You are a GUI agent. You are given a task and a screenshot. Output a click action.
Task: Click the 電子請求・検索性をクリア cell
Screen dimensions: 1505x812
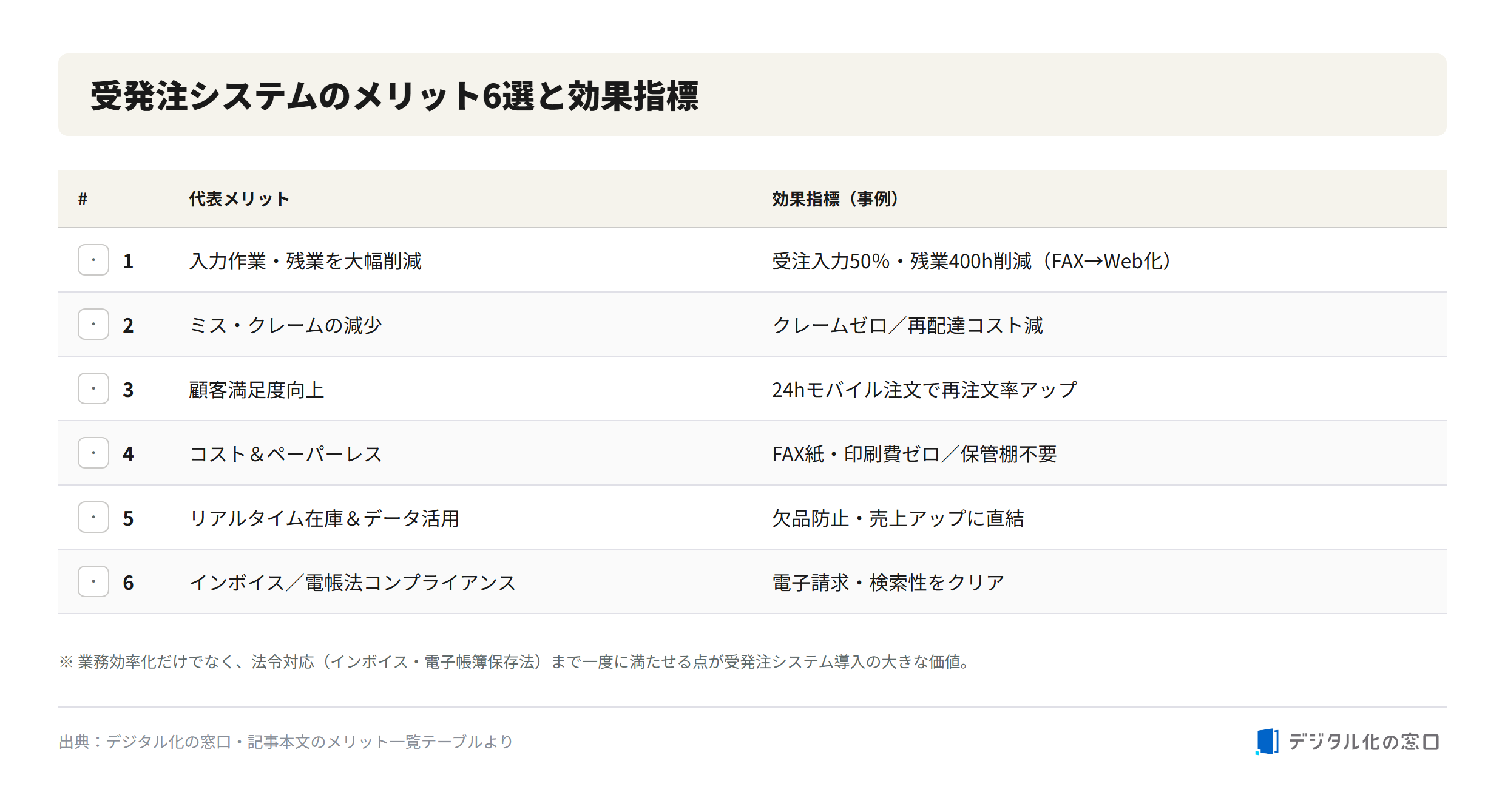888,583
